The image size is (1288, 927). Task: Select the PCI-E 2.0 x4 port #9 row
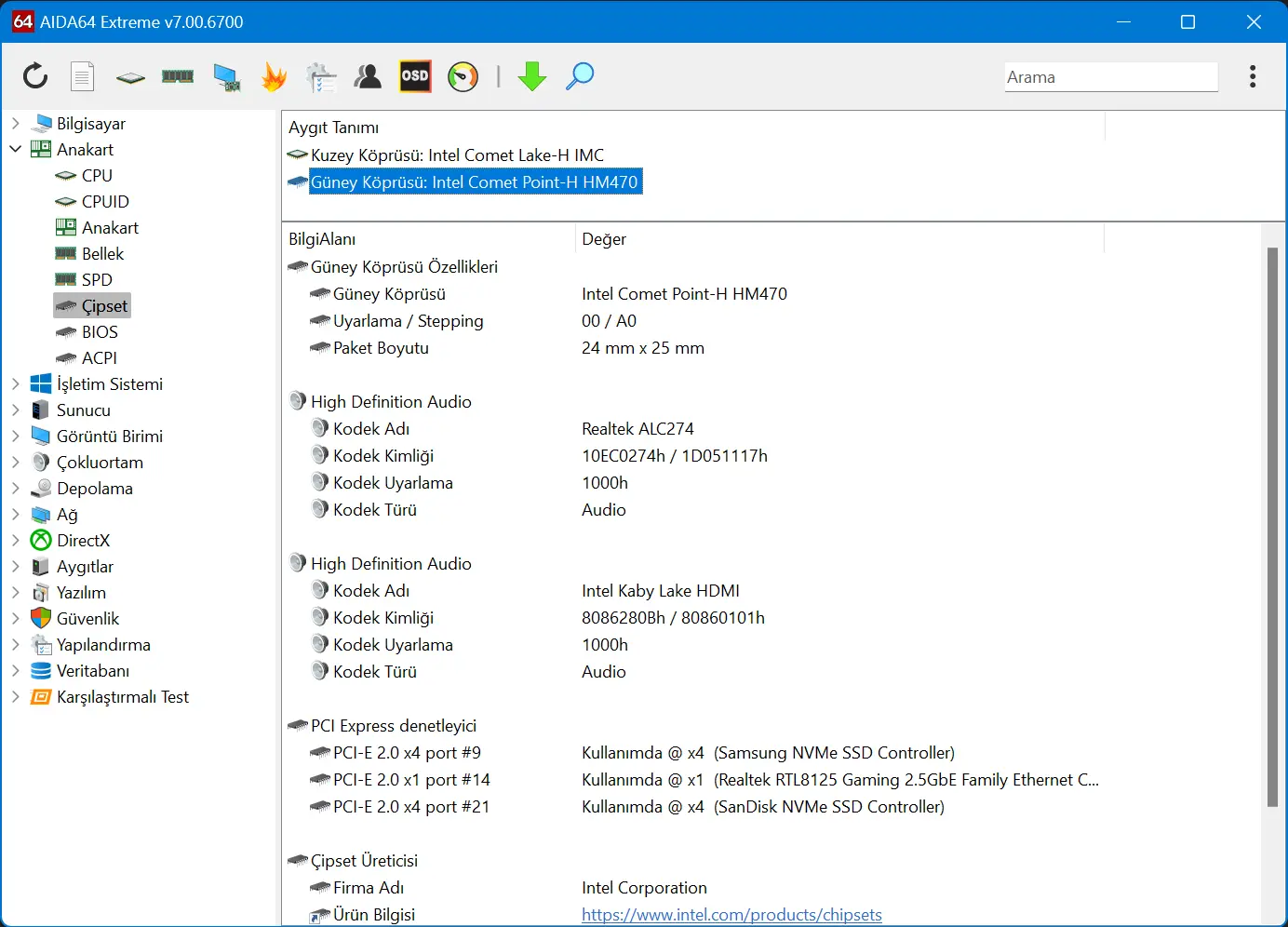407,752
